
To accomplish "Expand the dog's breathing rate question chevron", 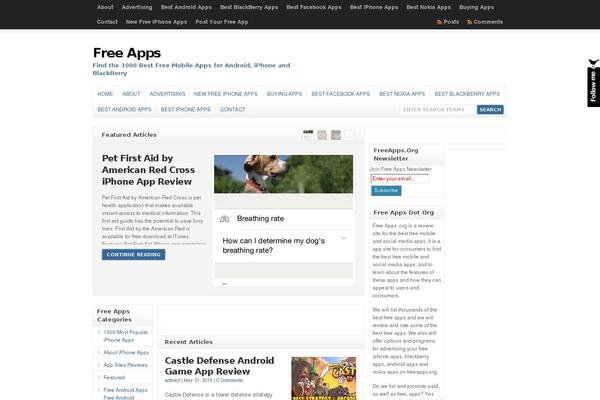I will pos(344,238).
